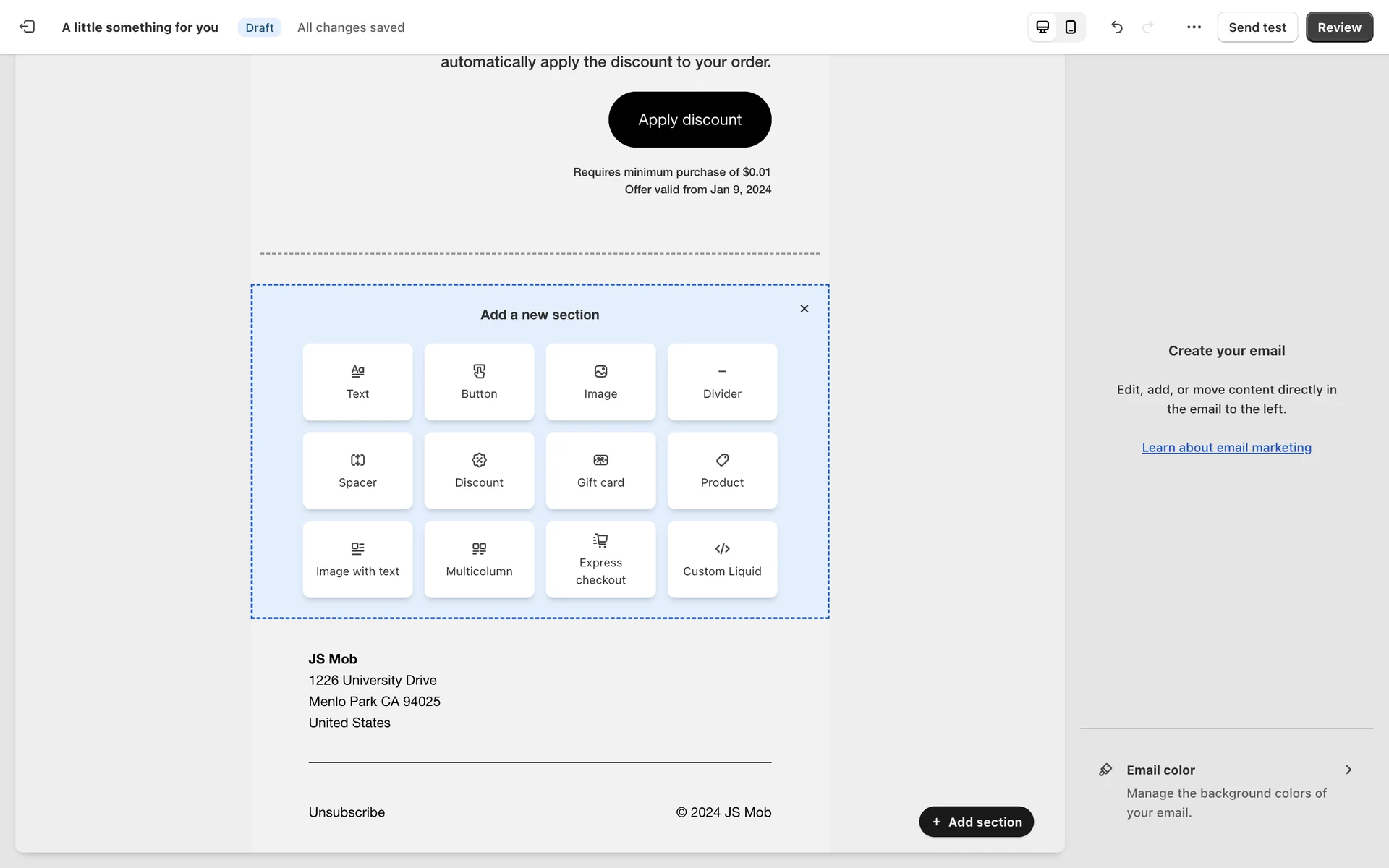Add an Image with text section
1389x868 pixels.
click(357, 559)
